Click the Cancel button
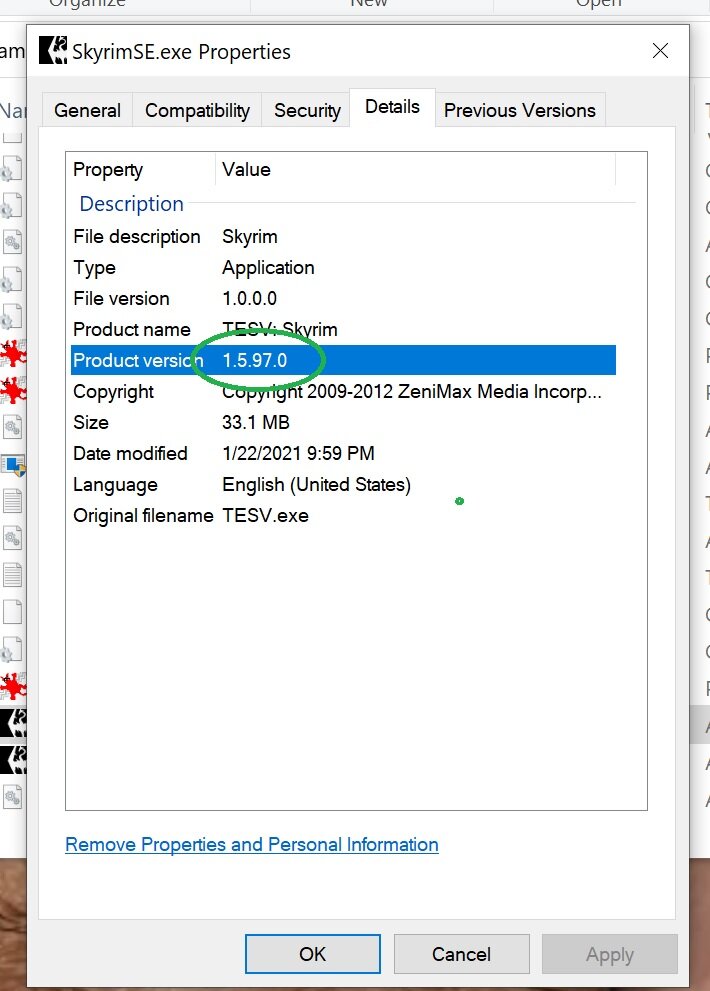 pos(461,954)
